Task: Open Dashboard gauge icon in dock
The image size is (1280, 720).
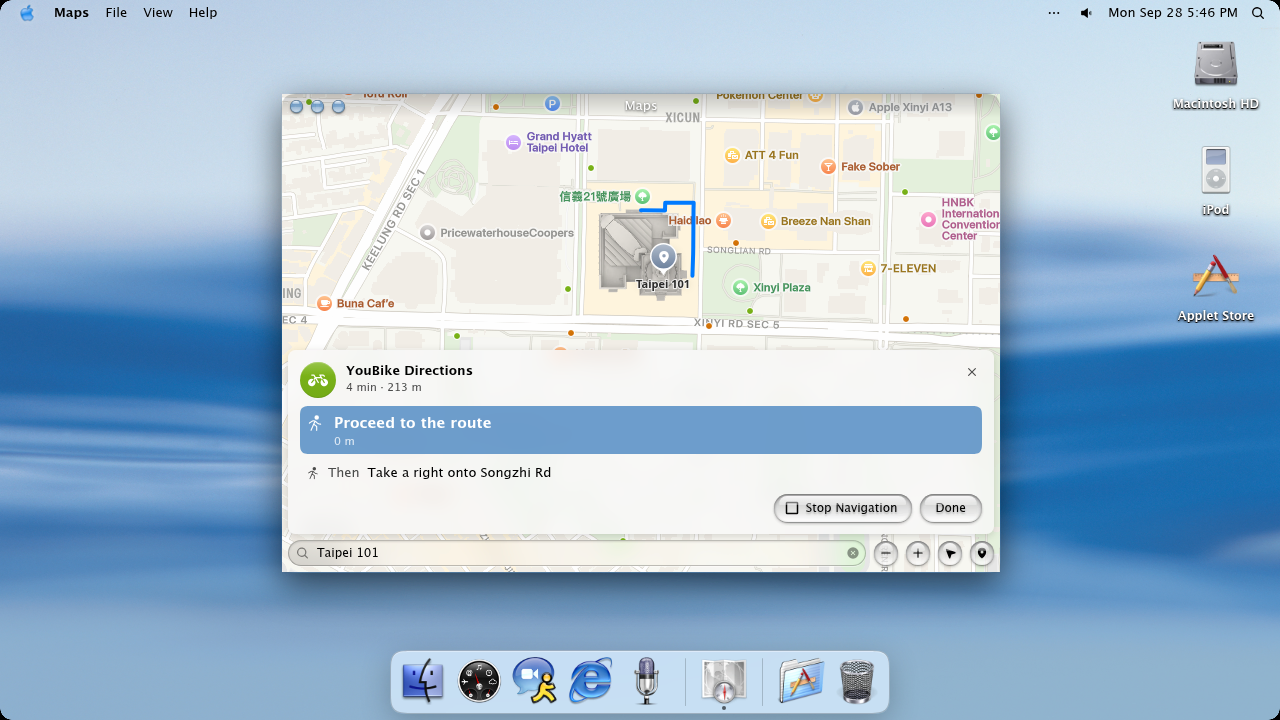Action: [x=479, y=682]
